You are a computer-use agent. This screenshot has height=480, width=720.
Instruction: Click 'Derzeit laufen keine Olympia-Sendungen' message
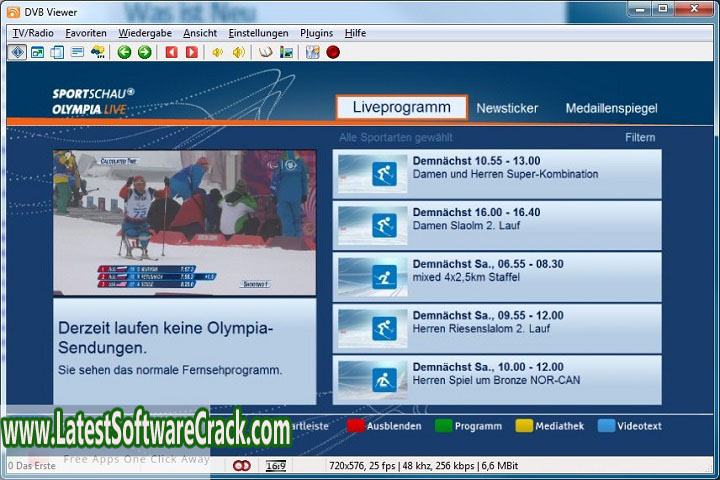point(166,338)
